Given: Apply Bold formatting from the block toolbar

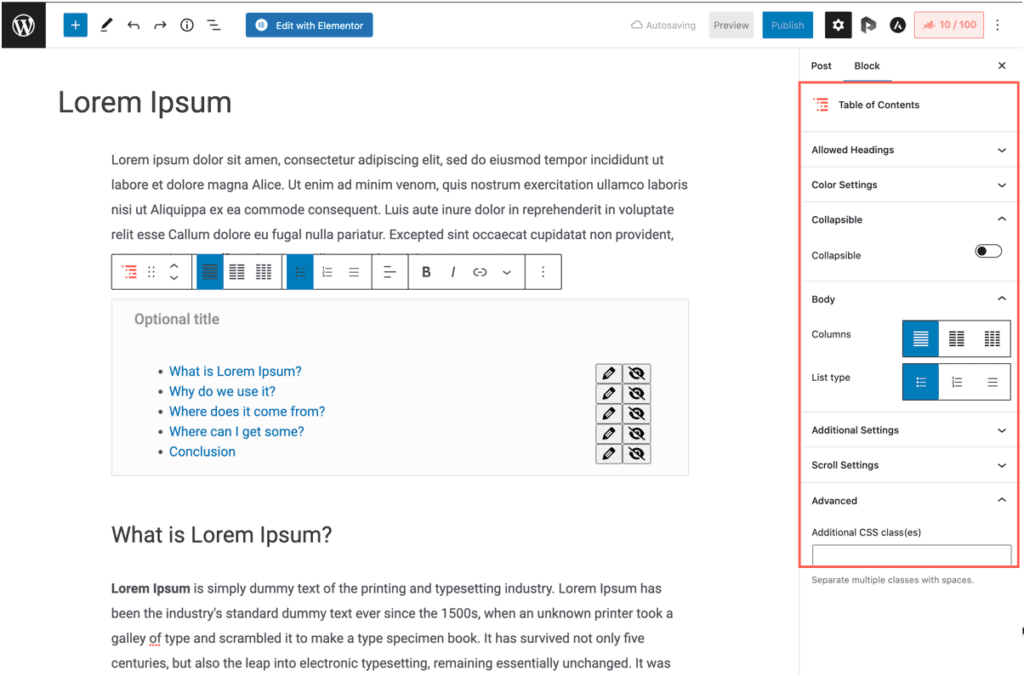Looking at the screenshot, I should coord(425,271).
